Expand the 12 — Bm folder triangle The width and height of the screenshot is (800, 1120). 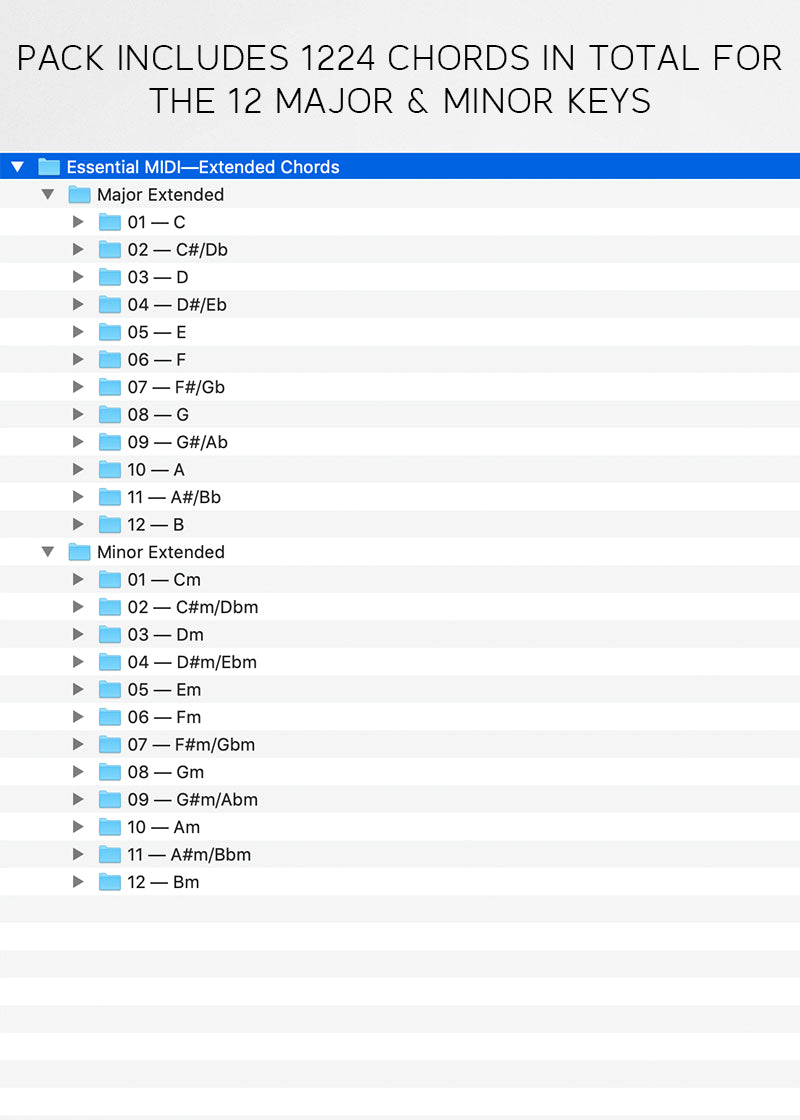click(78, 882)
